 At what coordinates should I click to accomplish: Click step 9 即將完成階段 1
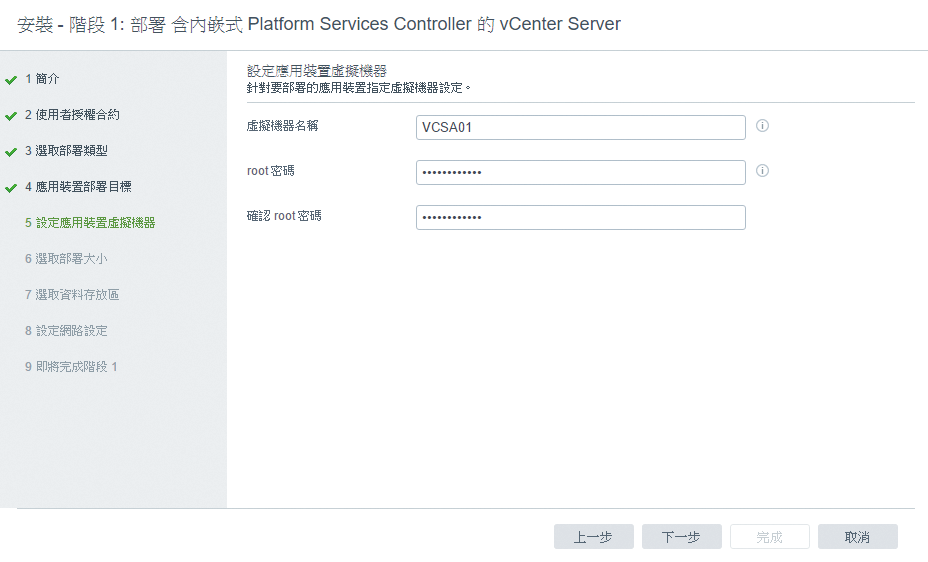[71, 367]
